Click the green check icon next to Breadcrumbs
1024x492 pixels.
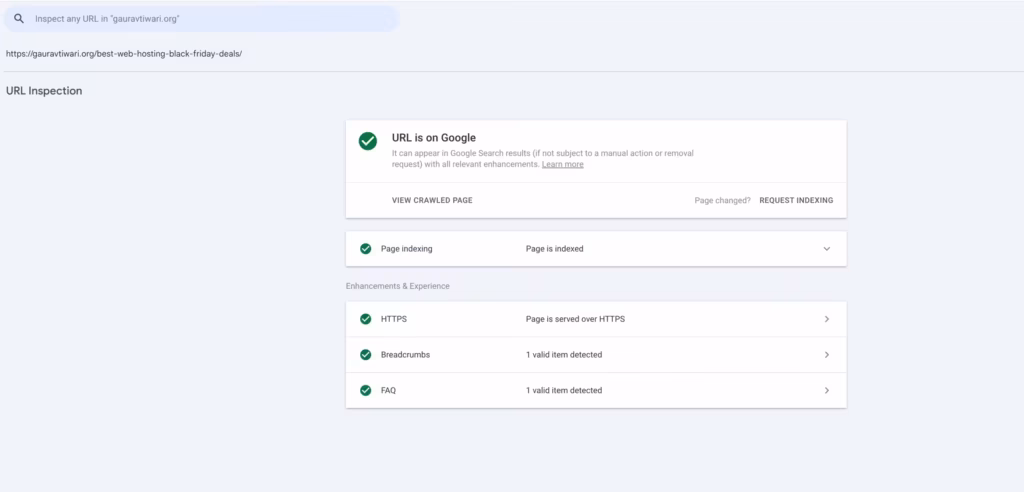tap(366, 355)
